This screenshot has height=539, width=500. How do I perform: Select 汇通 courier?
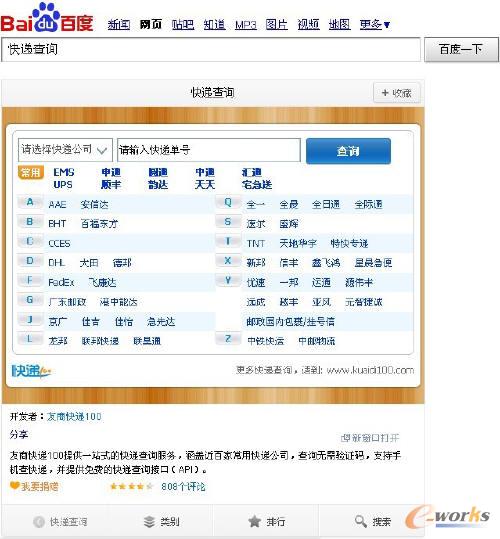click(x=252, y=172)
